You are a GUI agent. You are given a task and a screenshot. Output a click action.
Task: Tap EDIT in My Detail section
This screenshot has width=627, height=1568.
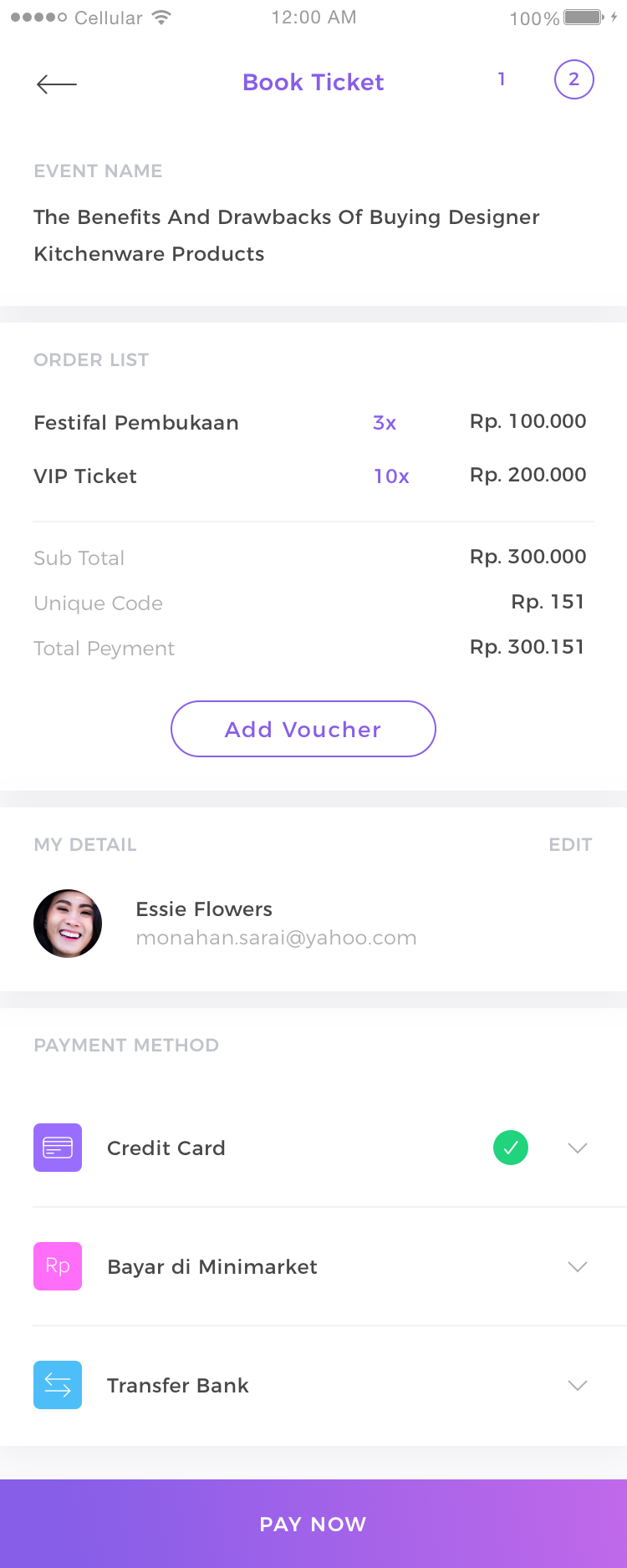coord(570,844)
